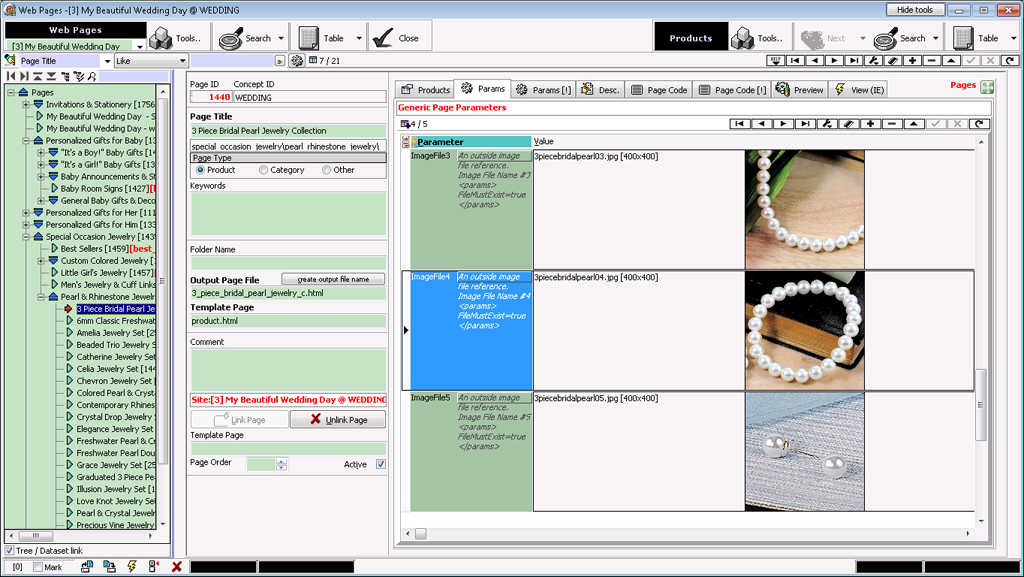
Task: Toggle the Tree / Dataset link checkbox
Action: coord(10,551)
